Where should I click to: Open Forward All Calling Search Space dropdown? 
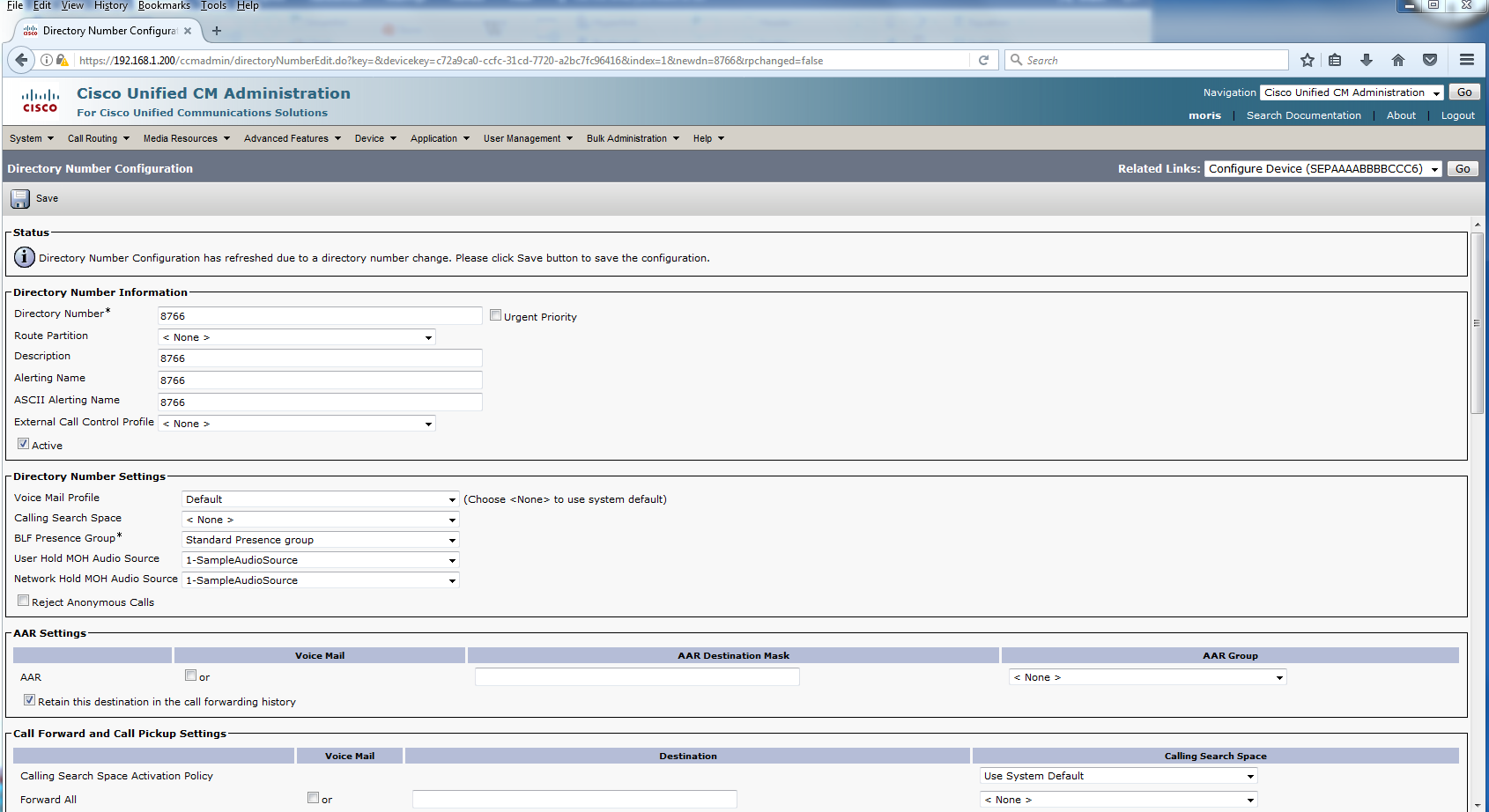pyautogui.click(x=1119, y=800)
